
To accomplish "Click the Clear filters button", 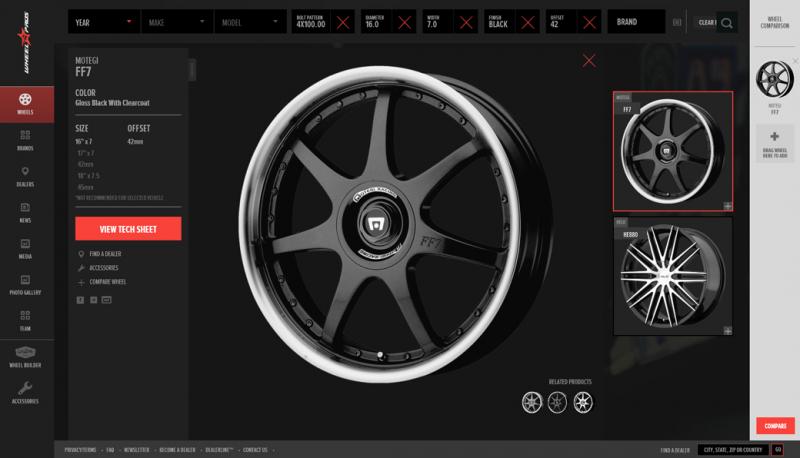I will tap(707, 22).
